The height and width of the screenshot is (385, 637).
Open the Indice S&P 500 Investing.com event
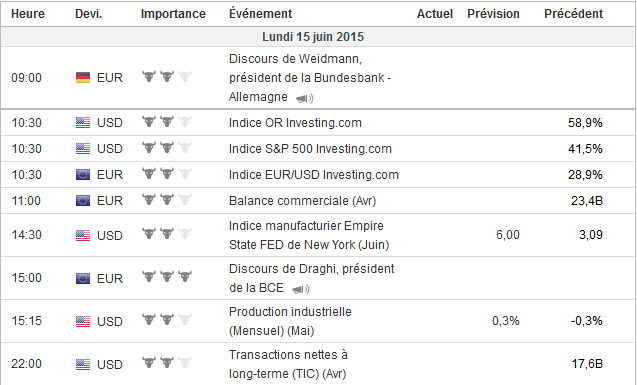coord(310,149)
